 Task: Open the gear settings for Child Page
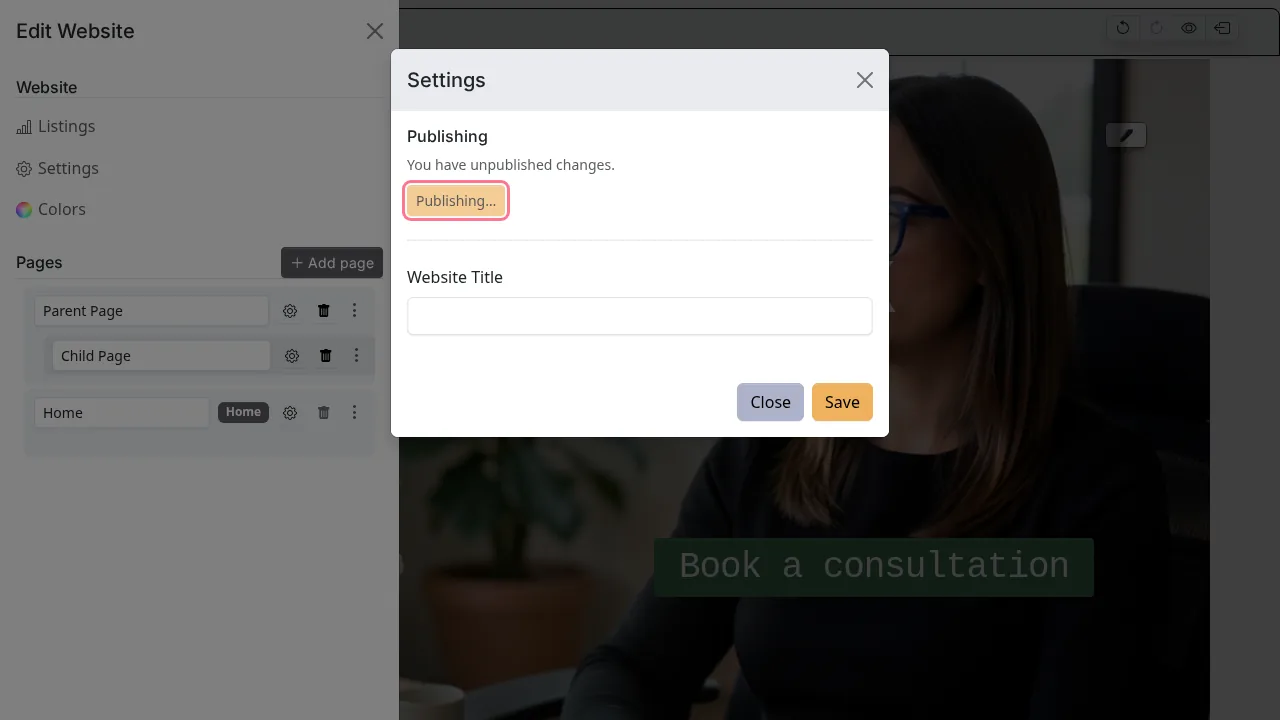(x=292, y=356)
